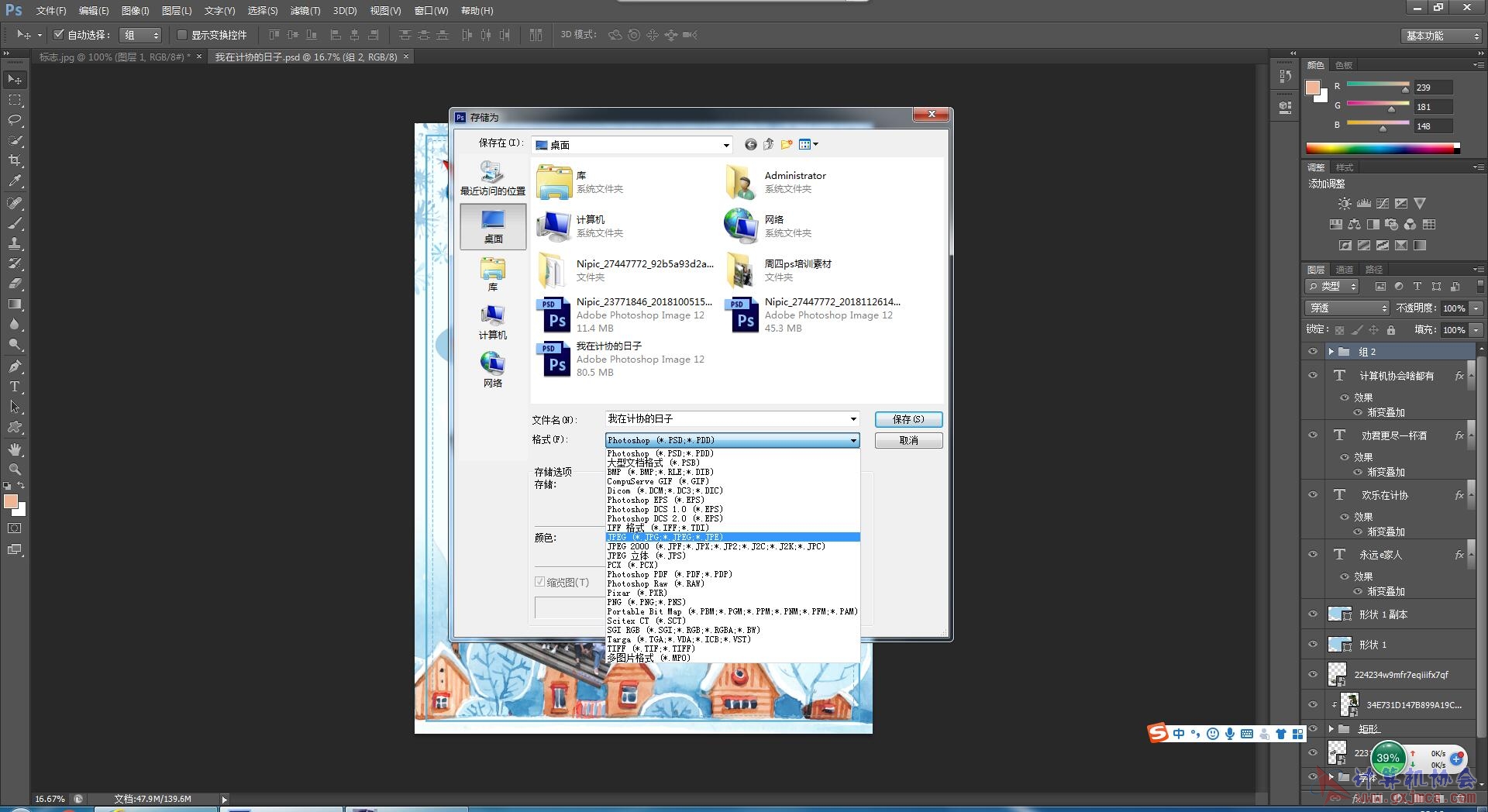Click the Brightness/Contrast adjustment icon

[1345, 204]
